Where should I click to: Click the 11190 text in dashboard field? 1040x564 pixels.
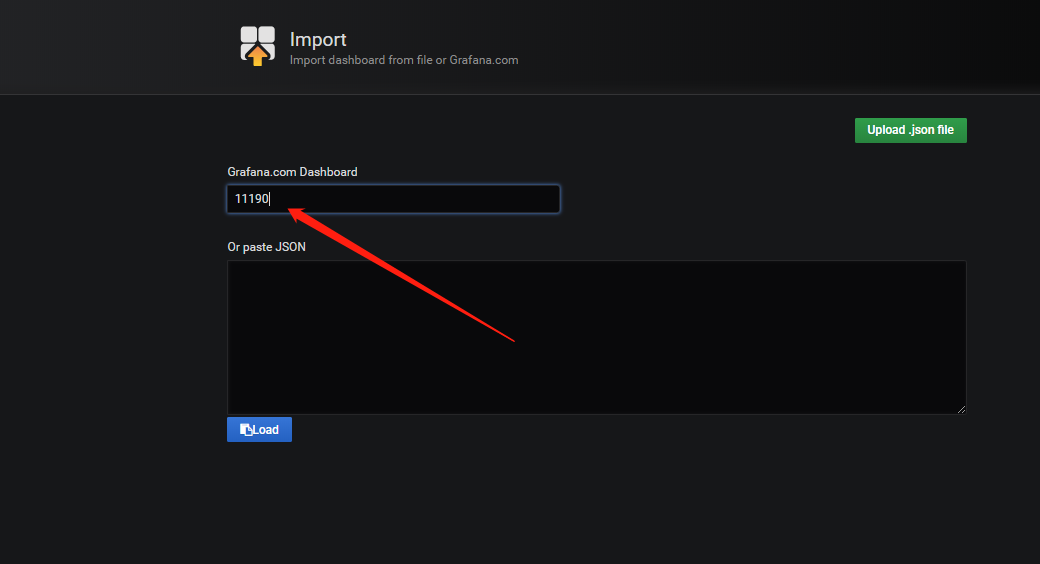(x=251, y=199)
